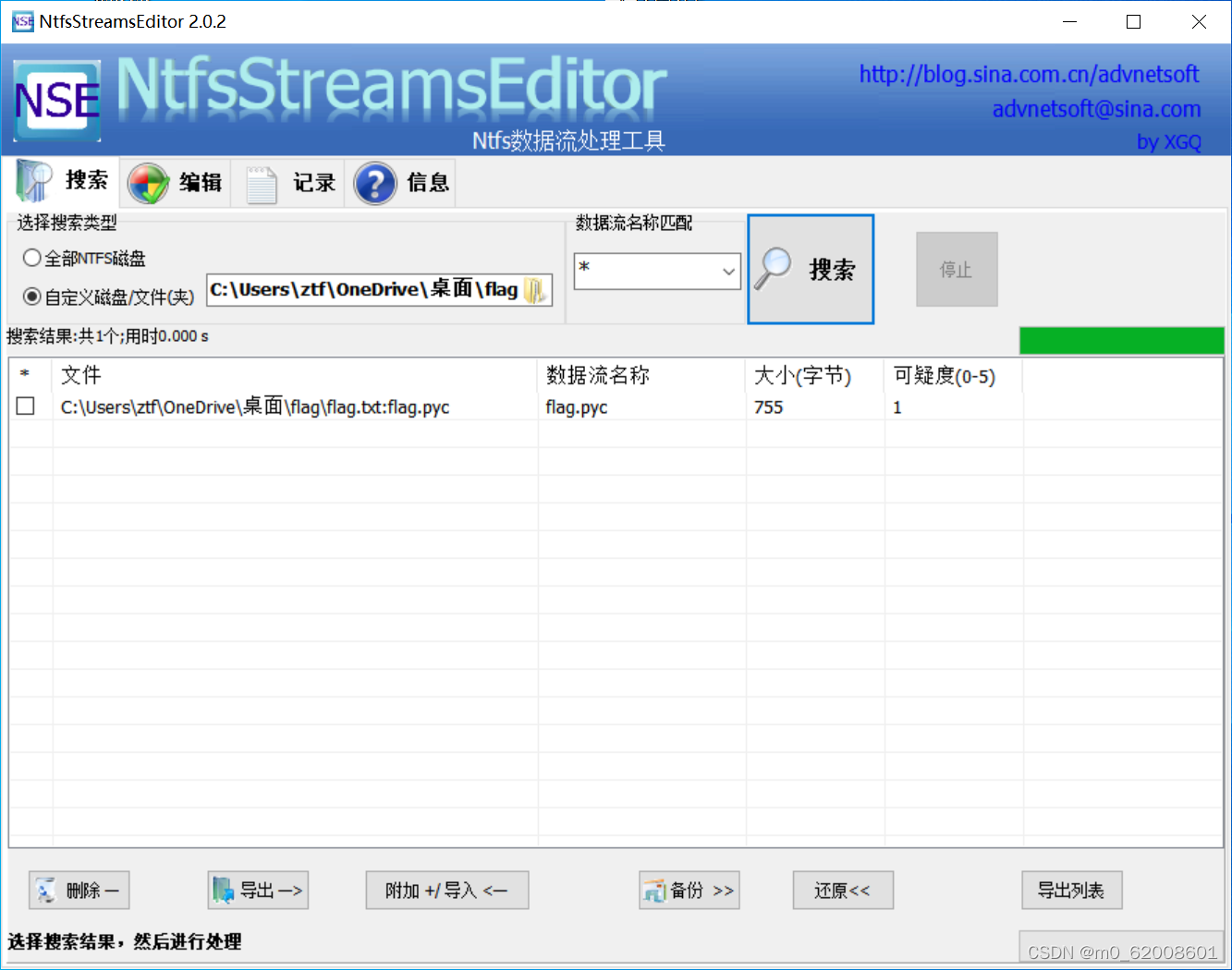Click the magnifier icon on 搜索 tab
Viewport: 1232px width, 970px height.
click(x=34, y=180)
